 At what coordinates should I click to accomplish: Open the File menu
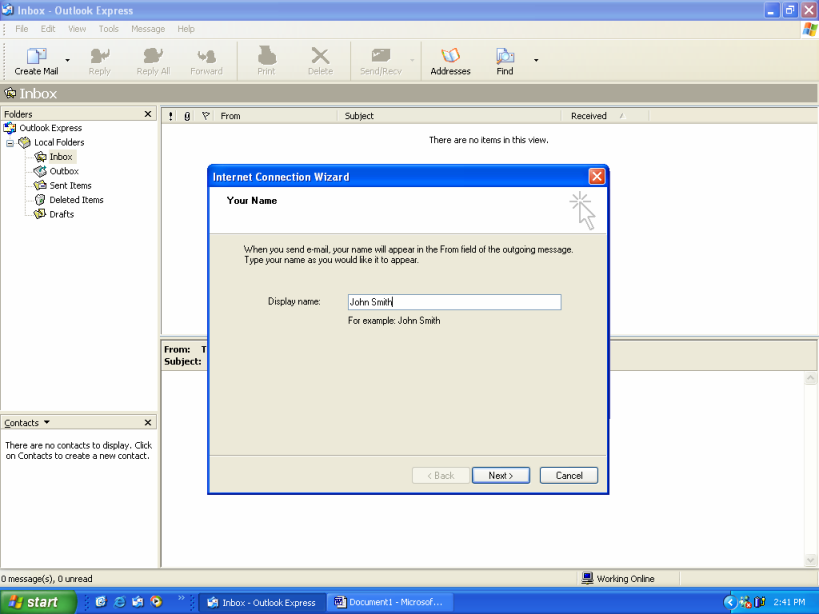(21, 29)
